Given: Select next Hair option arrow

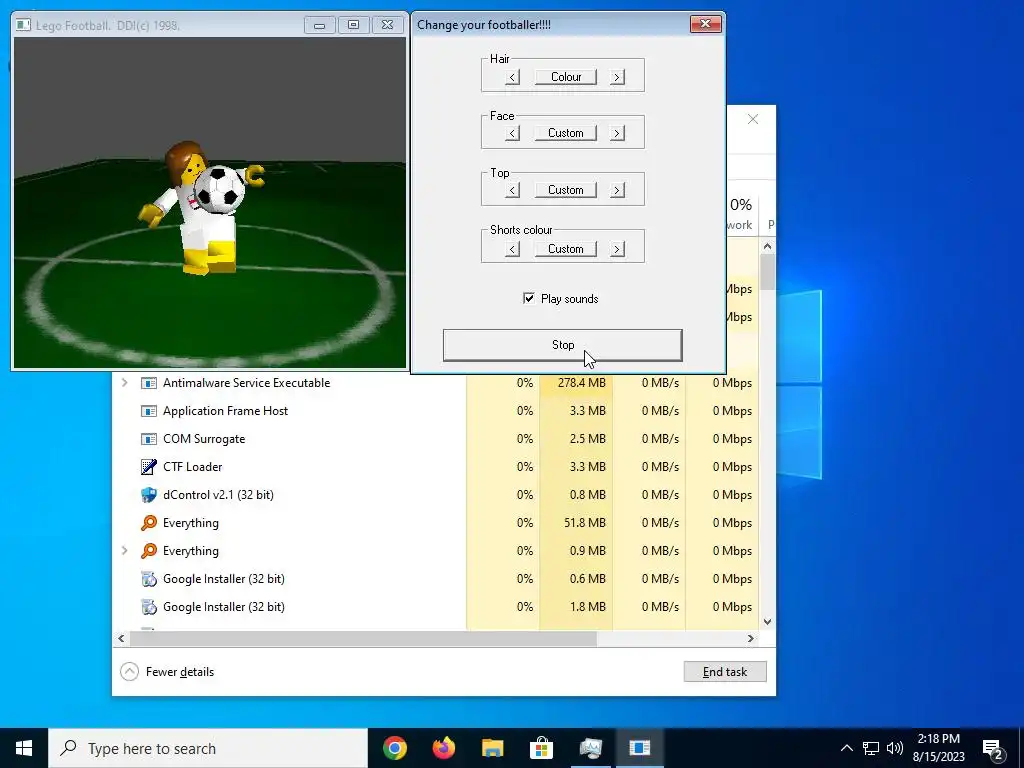Looking at the screenshot, I should coord(617,77).
